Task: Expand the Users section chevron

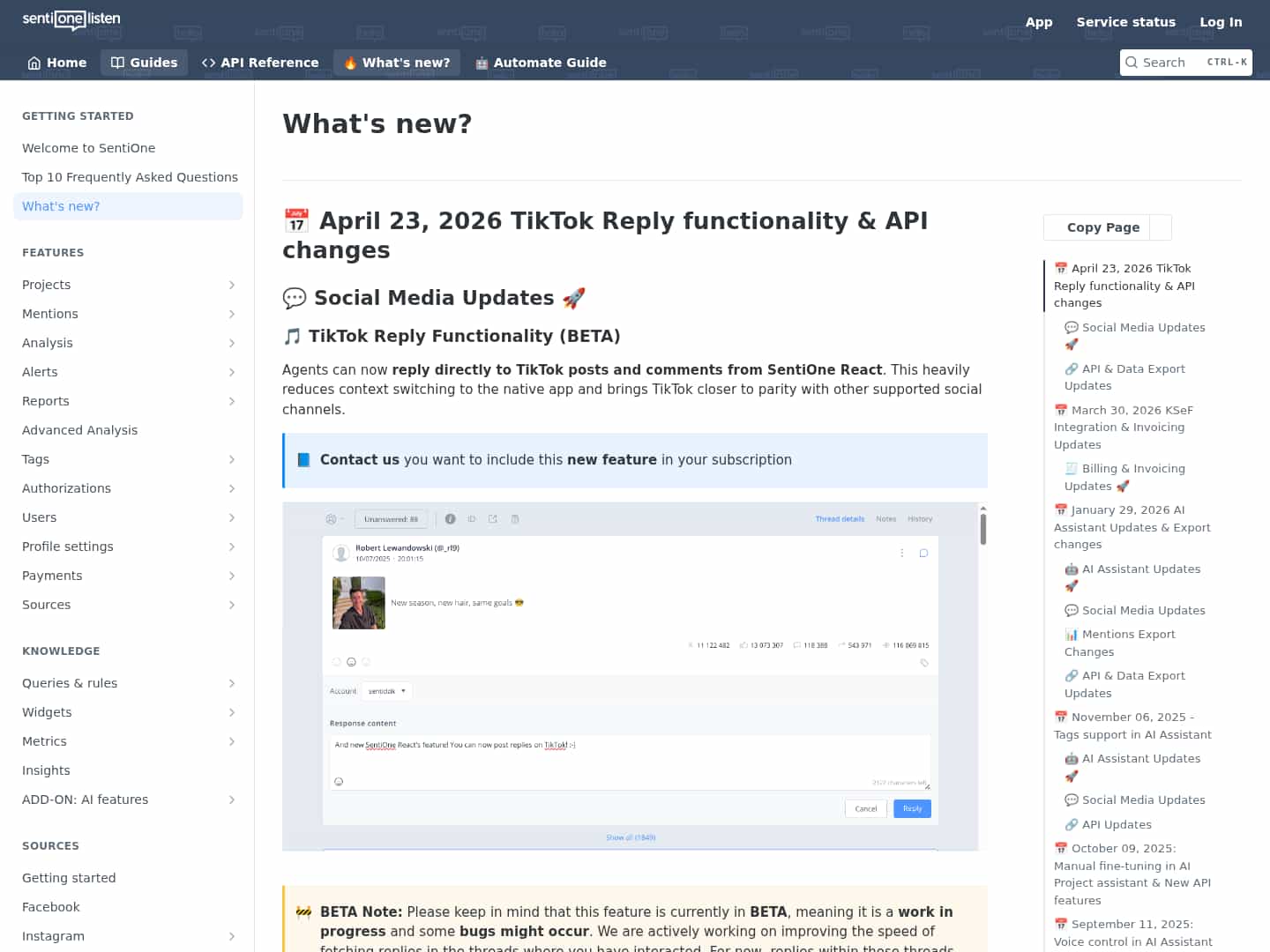Action: click(x=232, y=517)
